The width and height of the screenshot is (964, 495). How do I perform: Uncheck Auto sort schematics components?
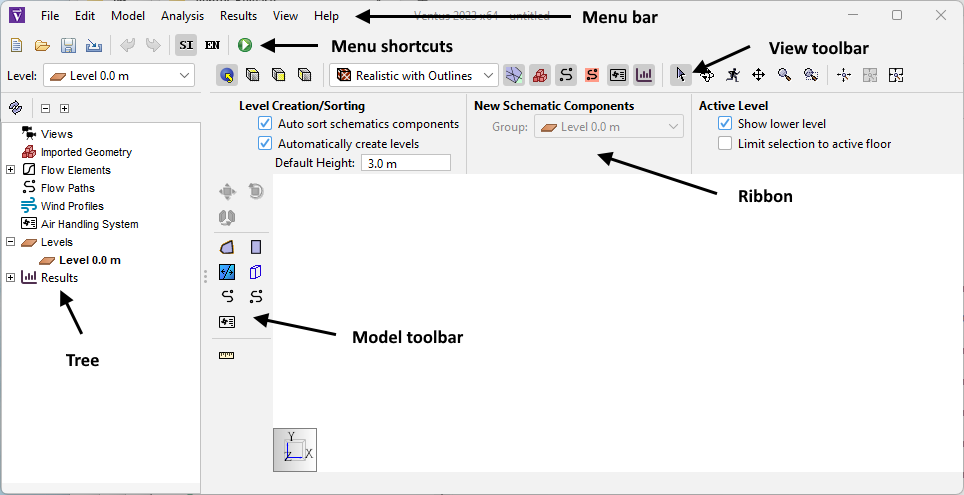(x=265, y=124)
